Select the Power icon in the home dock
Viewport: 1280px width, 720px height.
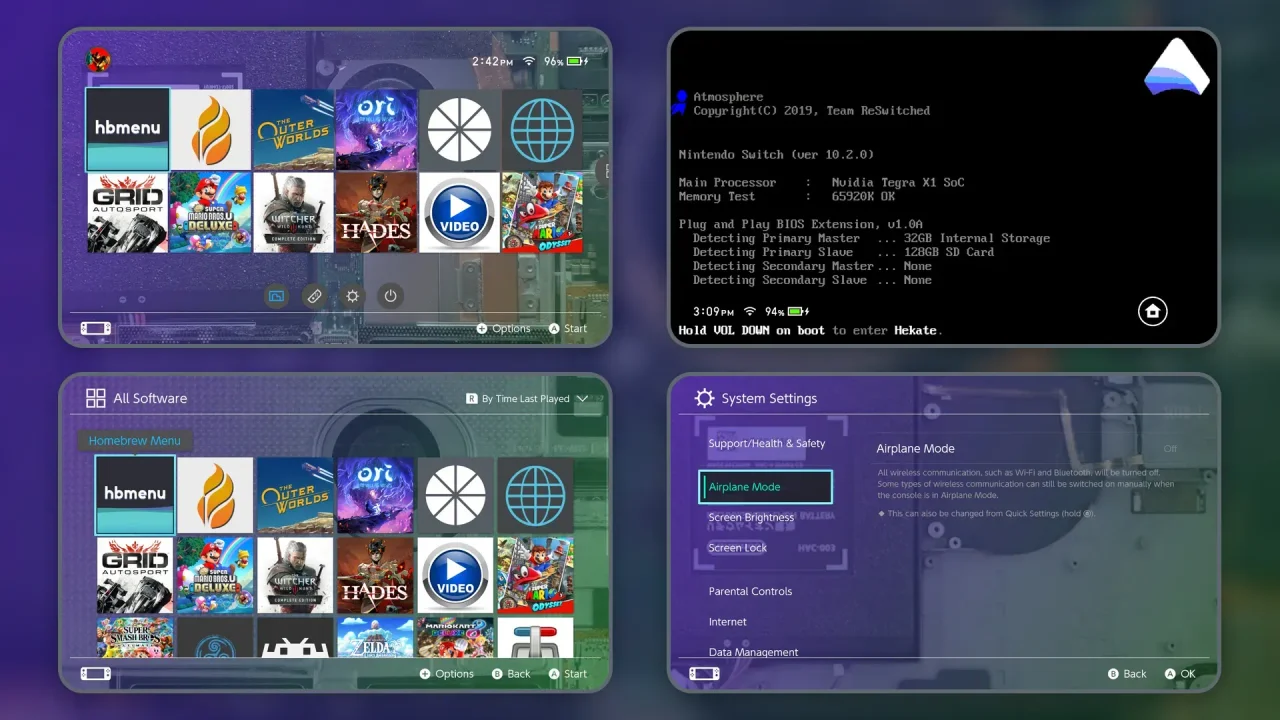coord(390,296)
